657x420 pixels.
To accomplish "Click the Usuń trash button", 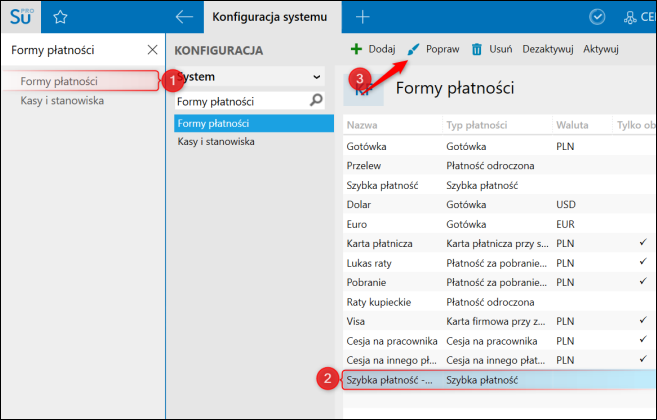I will [x=492, y=48].
